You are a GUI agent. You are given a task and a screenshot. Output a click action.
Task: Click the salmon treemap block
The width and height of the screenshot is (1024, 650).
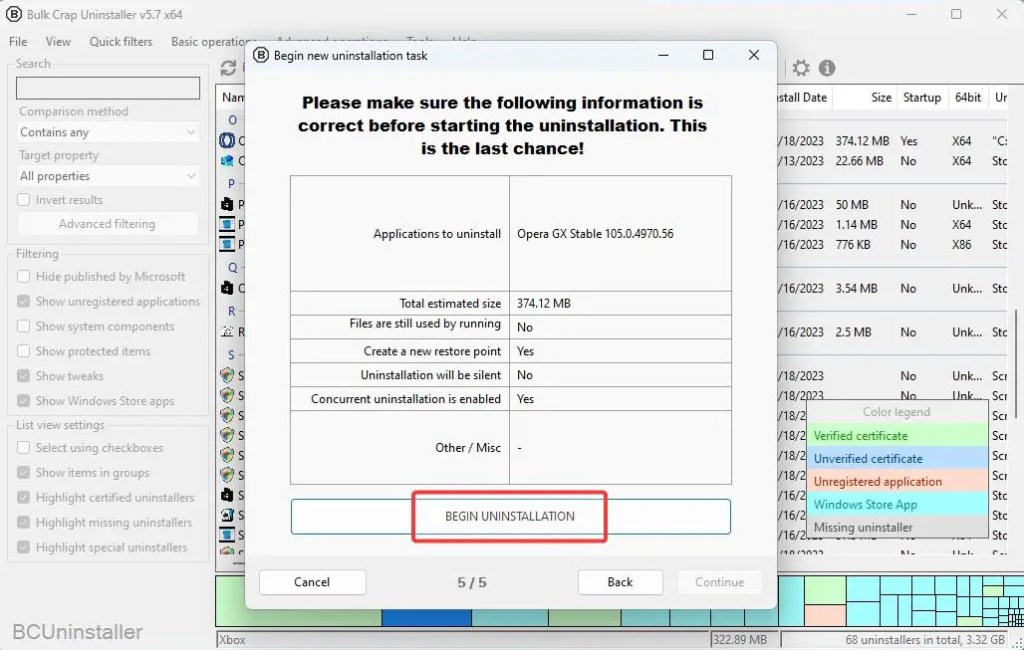(x=825, y=615)
